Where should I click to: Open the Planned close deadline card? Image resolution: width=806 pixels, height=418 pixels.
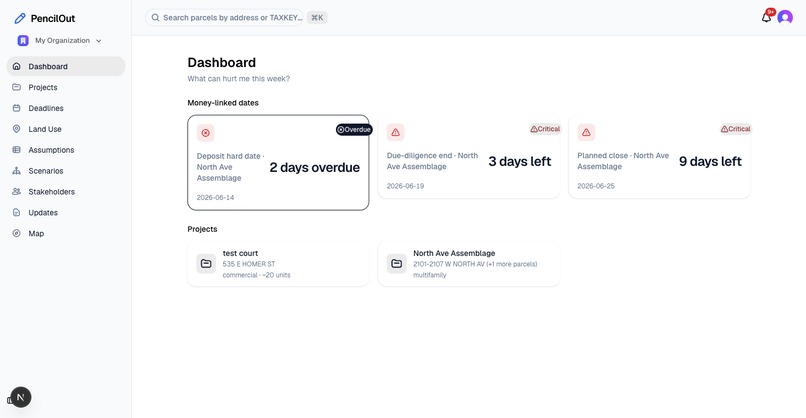coord(660,157)
